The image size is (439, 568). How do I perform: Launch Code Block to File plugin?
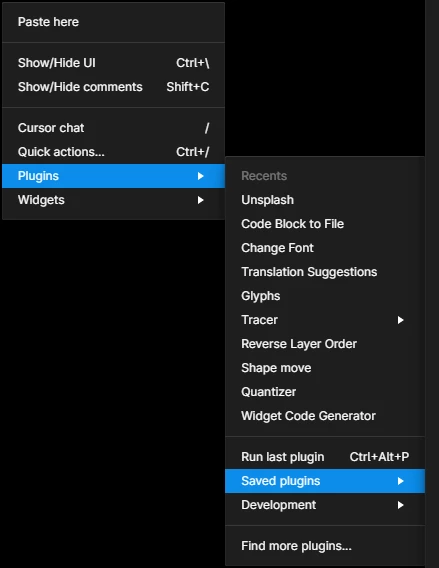[325, 224]
